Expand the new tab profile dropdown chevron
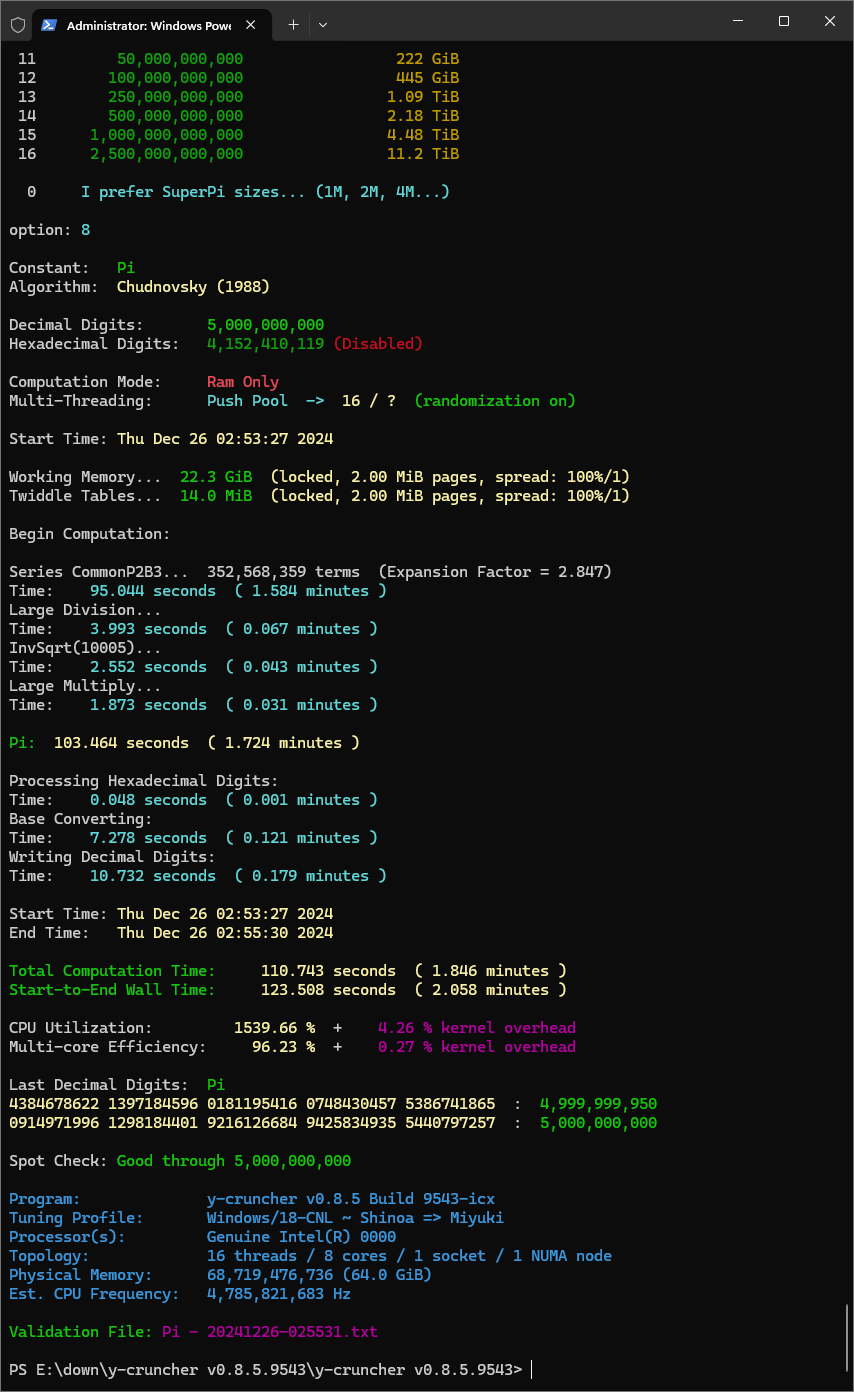Viewport: 854px width, 1392px height. pyautogui.click(x=322, y=25)
